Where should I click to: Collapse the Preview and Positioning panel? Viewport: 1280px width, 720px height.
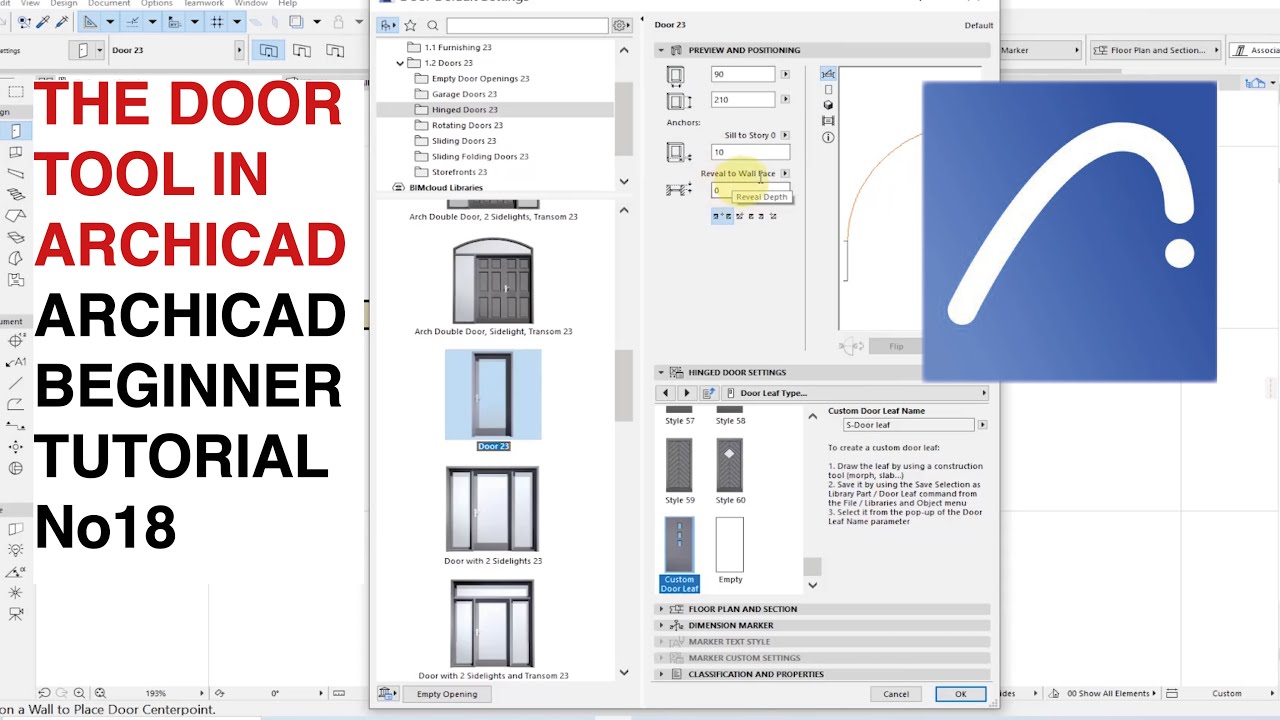[x=661, y=50]
